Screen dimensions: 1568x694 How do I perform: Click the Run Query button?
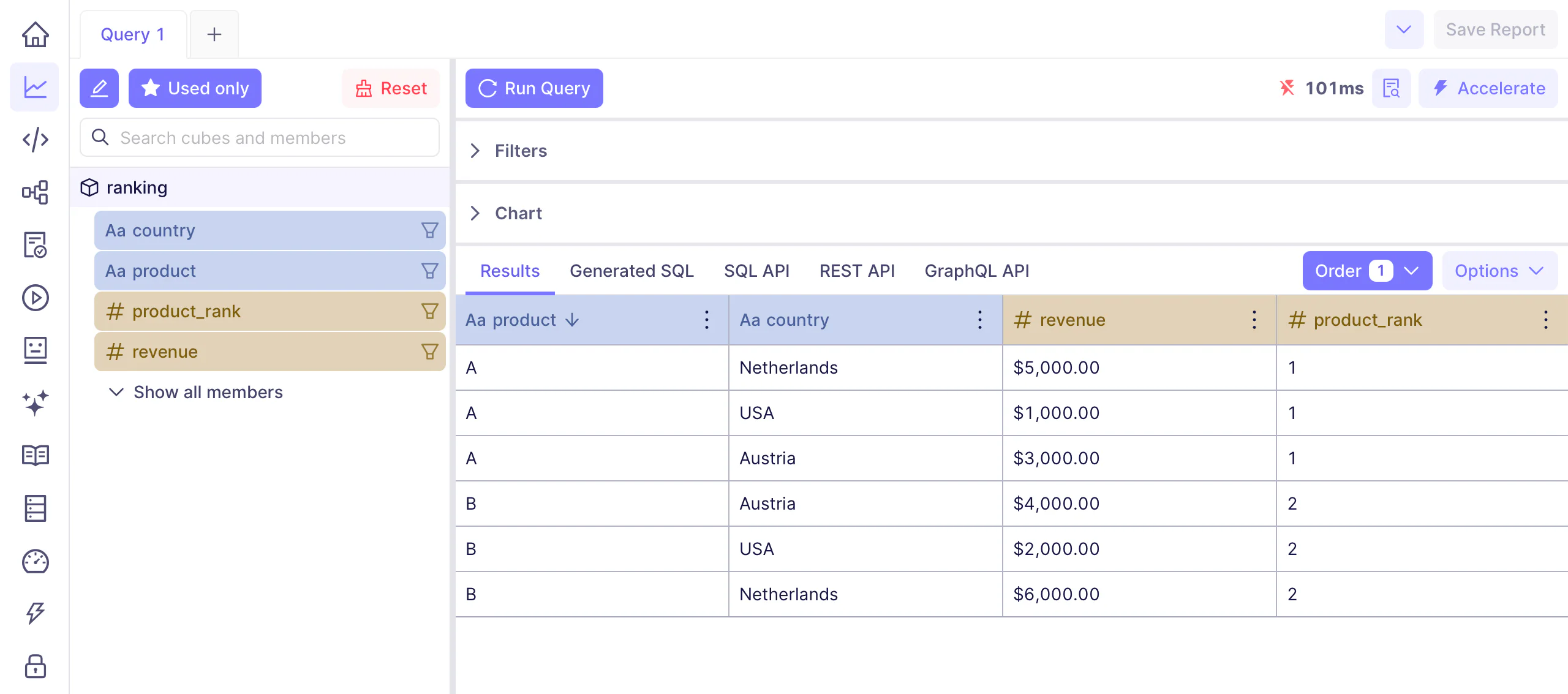point(533,88)
